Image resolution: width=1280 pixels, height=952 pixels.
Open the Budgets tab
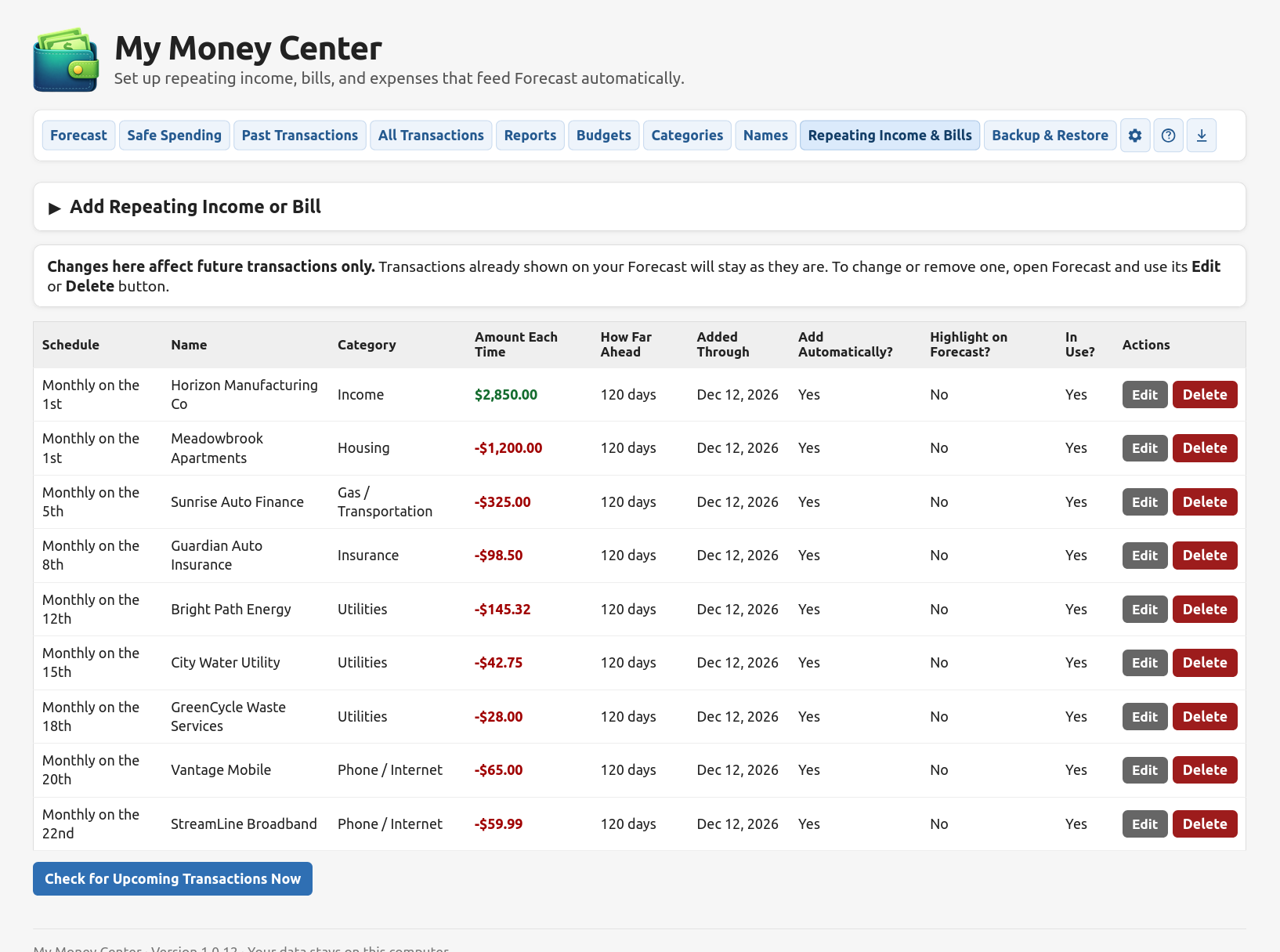click(604, 136)
